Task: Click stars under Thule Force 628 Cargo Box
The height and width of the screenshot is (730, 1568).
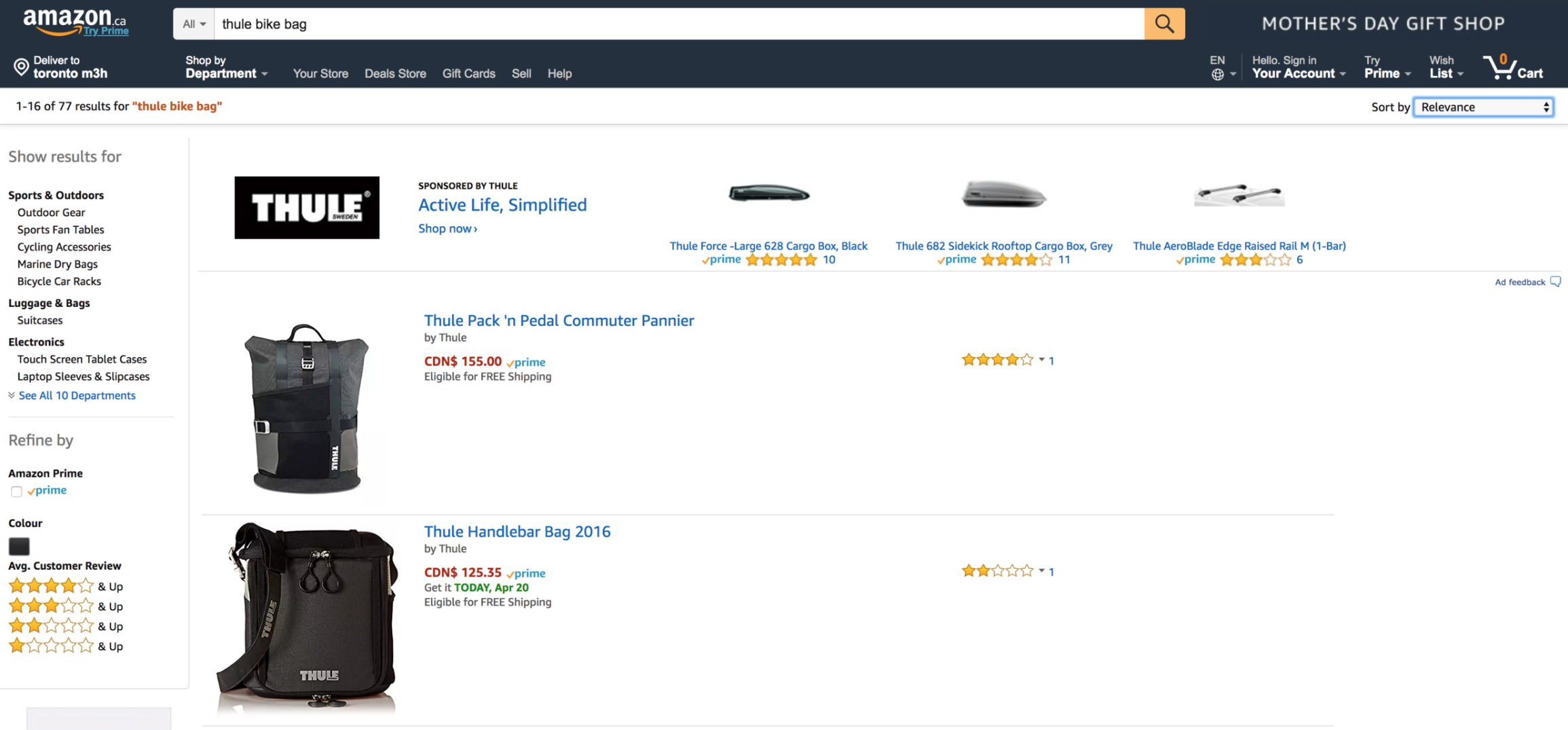Action: pos(781,260)
